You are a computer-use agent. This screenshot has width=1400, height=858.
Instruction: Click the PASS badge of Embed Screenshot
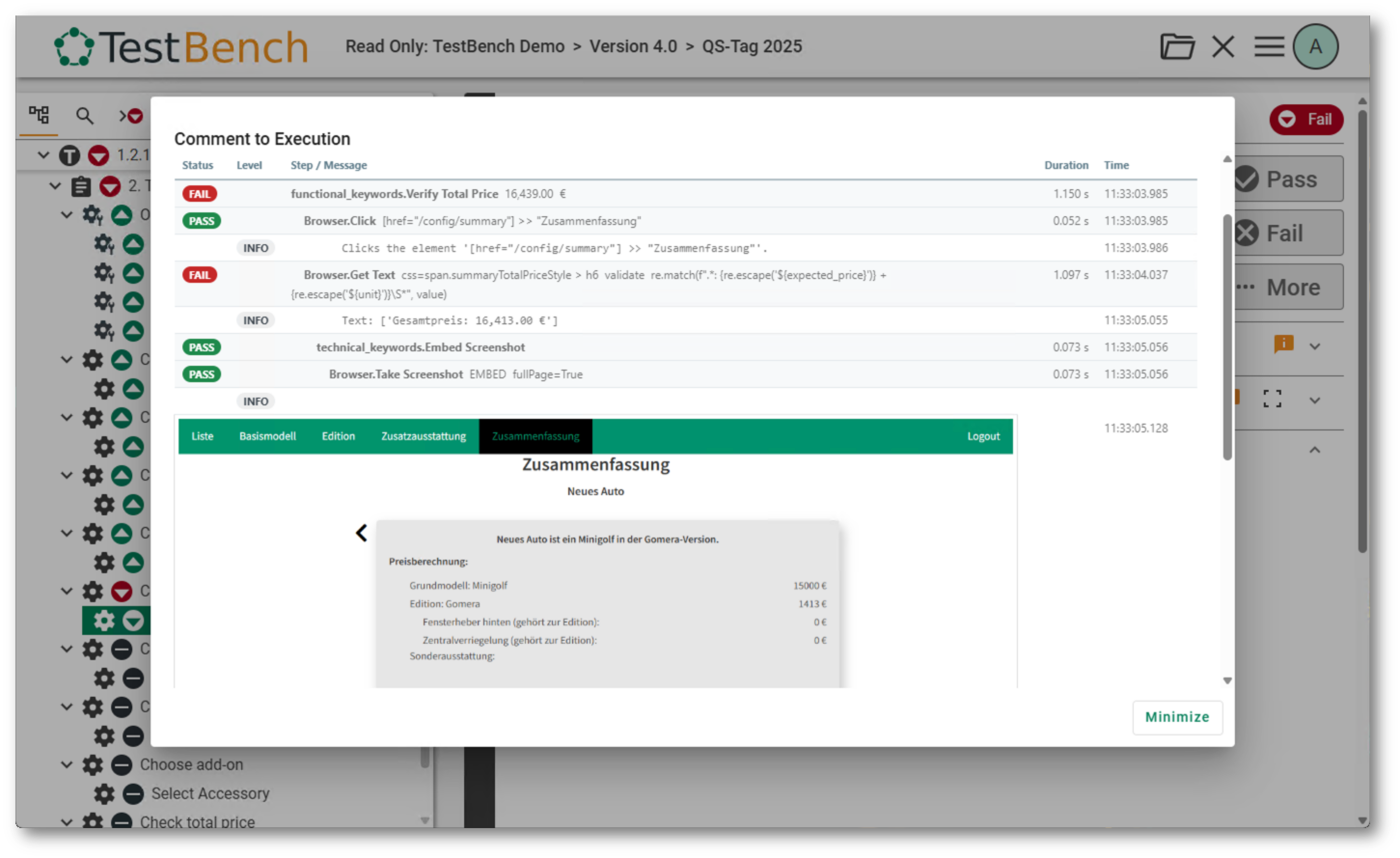click(201, 347)
